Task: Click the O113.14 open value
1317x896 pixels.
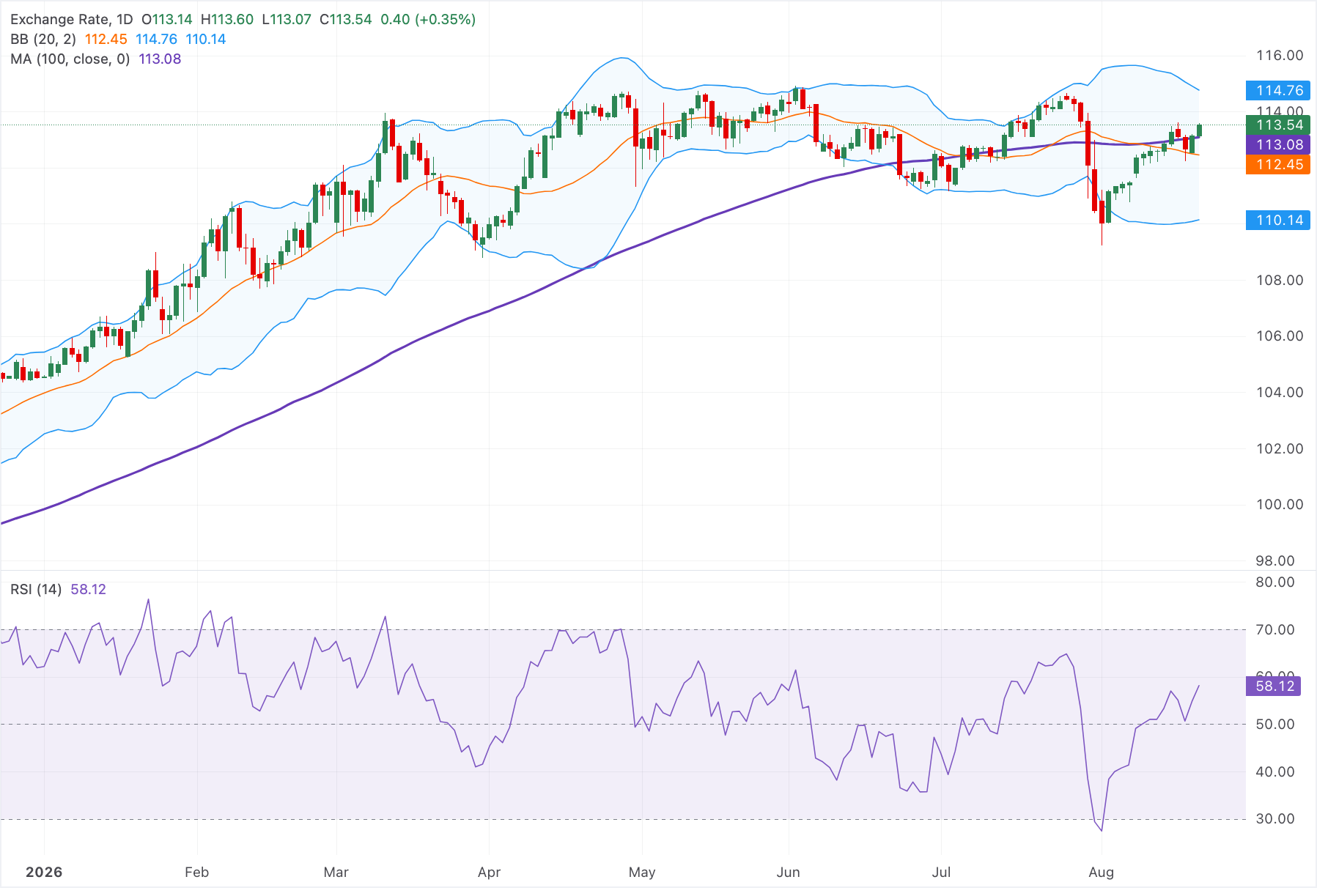Action: (167, 20)
